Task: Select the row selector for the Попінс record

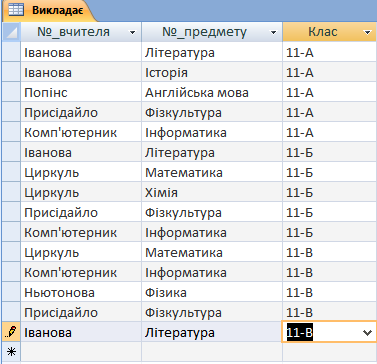Action: (x=11, y=92)
